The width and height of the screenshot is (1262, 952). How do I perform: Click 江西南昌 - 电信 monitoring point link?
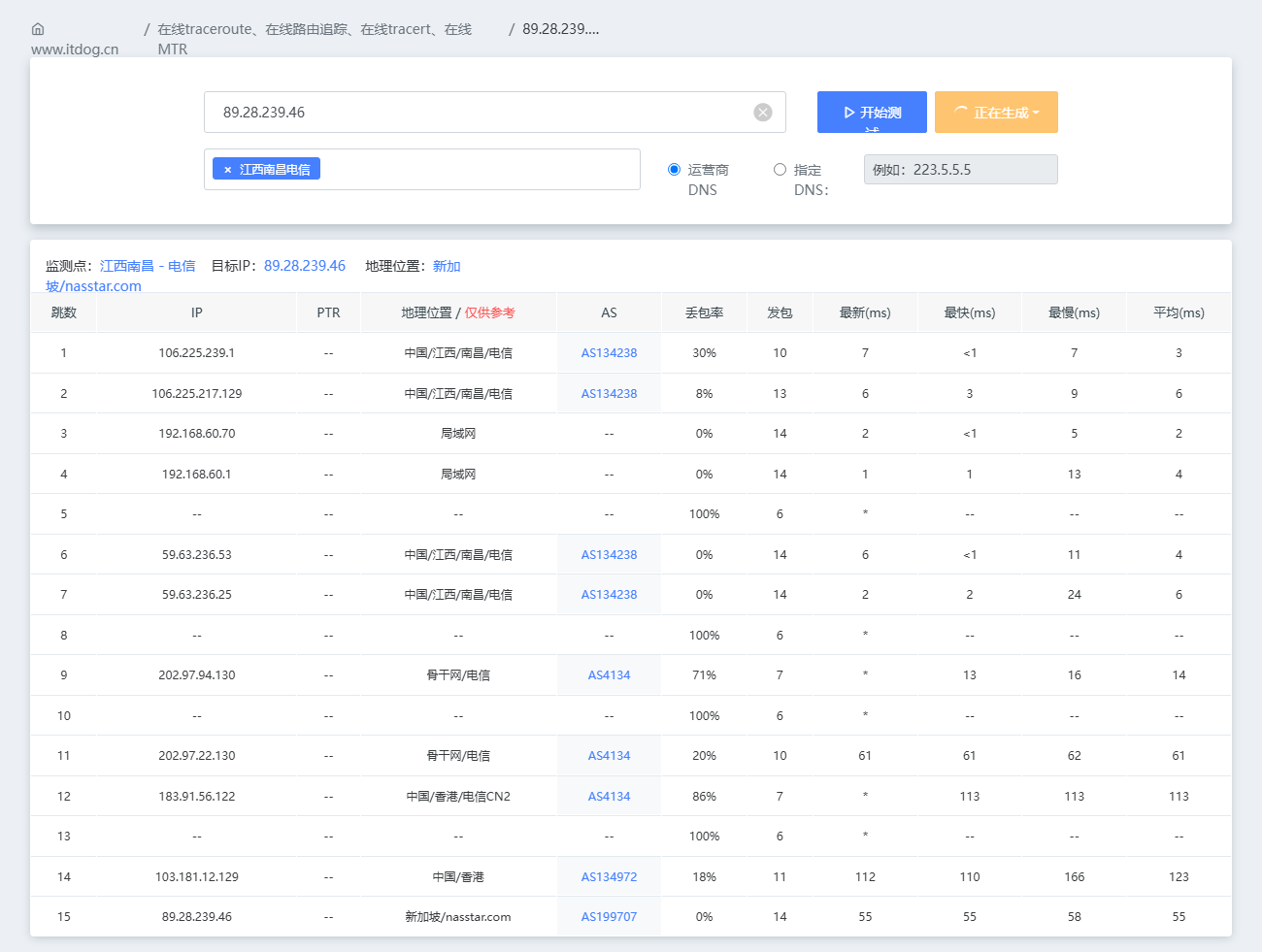click(x=148, y=266)
